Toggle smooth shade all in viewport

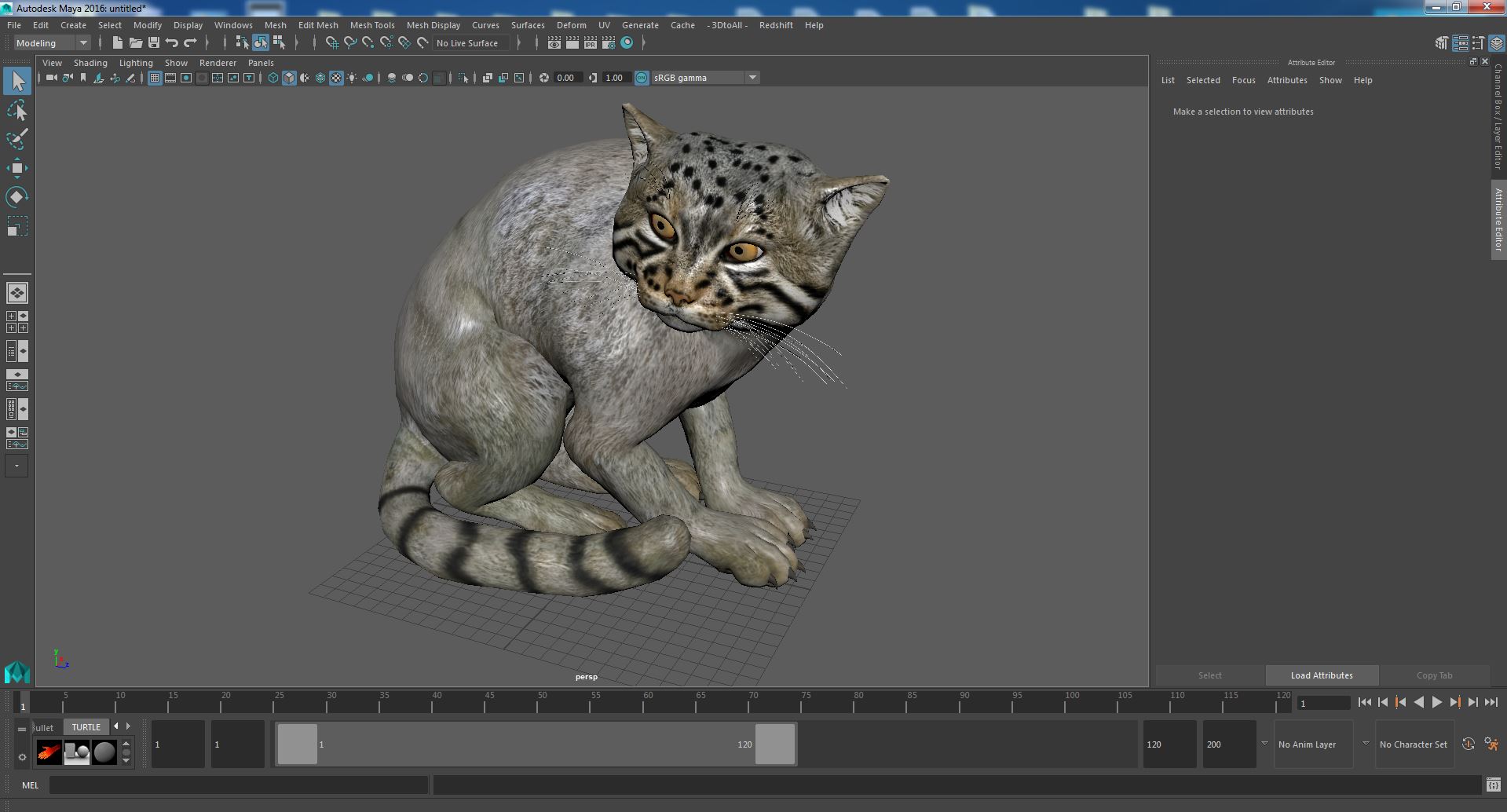point(289,78)
